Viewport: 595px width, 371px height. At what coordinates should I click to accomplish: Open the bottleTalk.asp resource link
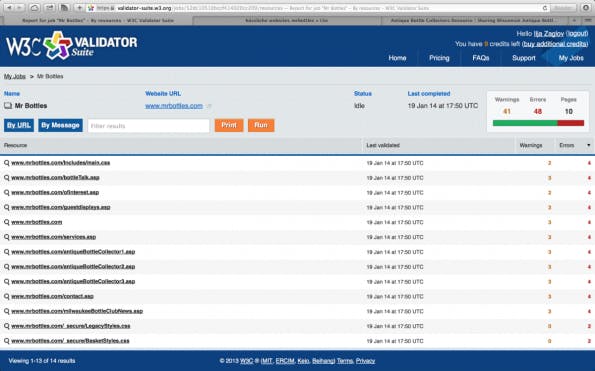55,178
